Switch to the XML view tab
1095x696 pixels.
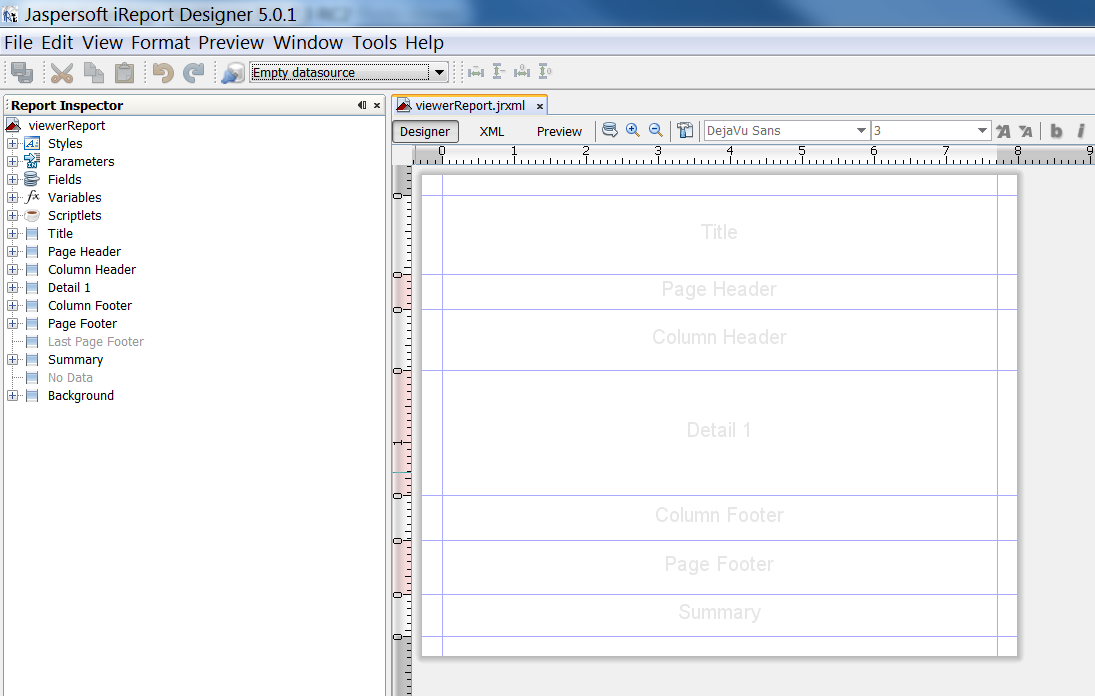[491, 131]
